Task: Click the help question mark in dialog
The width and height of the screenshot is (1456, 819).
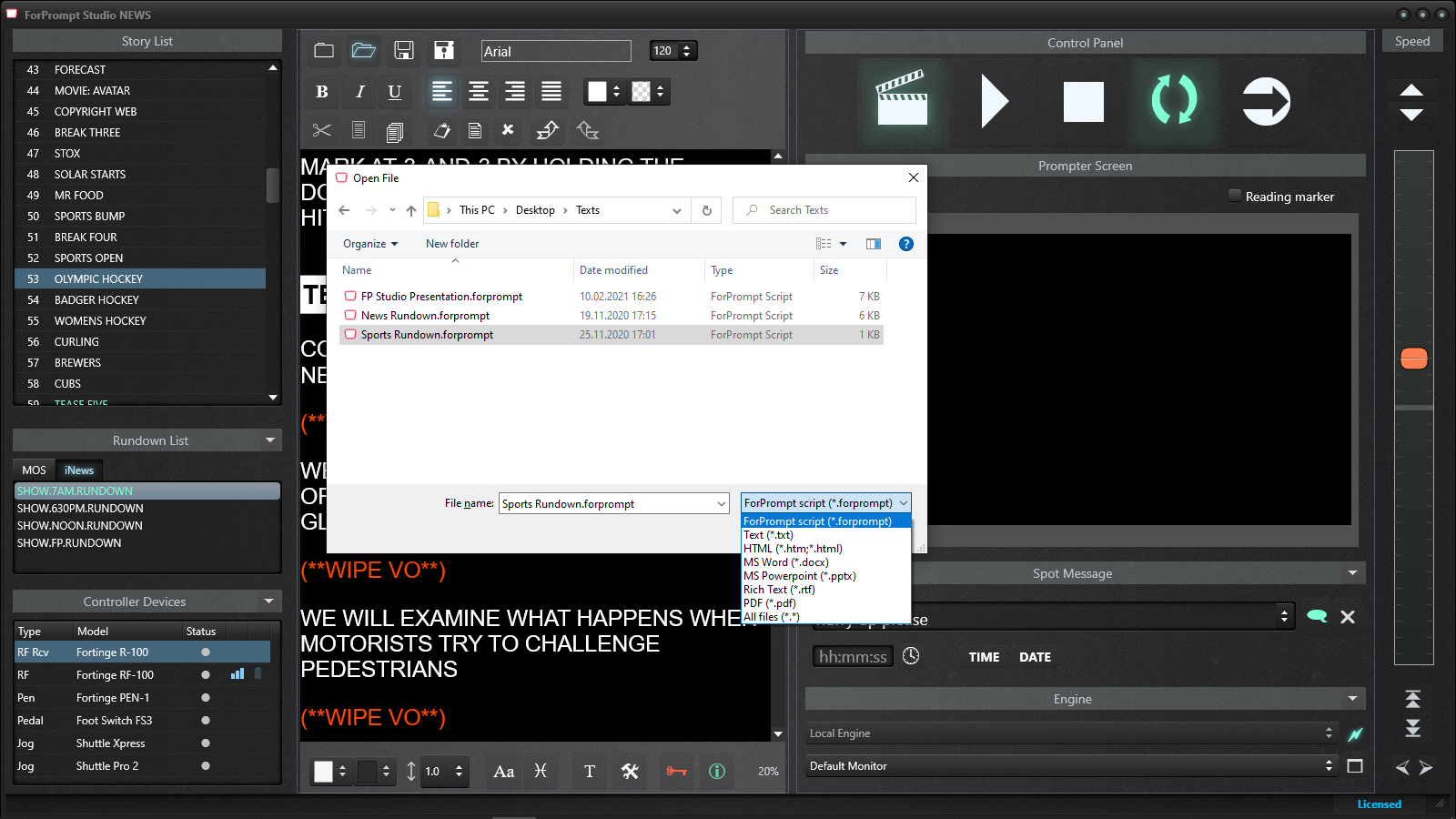Action: point(906,244)
